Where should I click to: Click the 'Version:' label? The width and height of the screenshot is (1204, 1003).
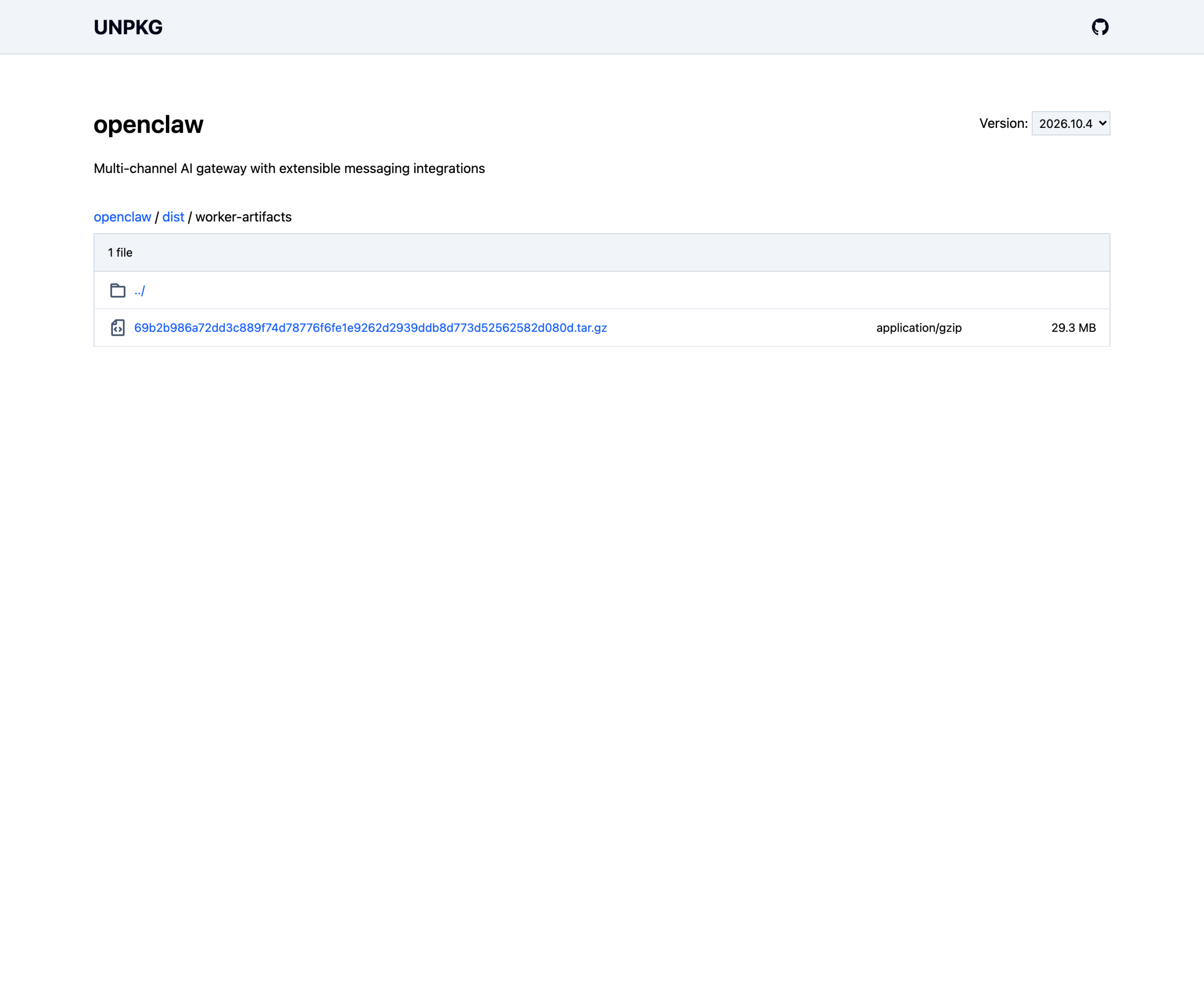coord(1003,123)
